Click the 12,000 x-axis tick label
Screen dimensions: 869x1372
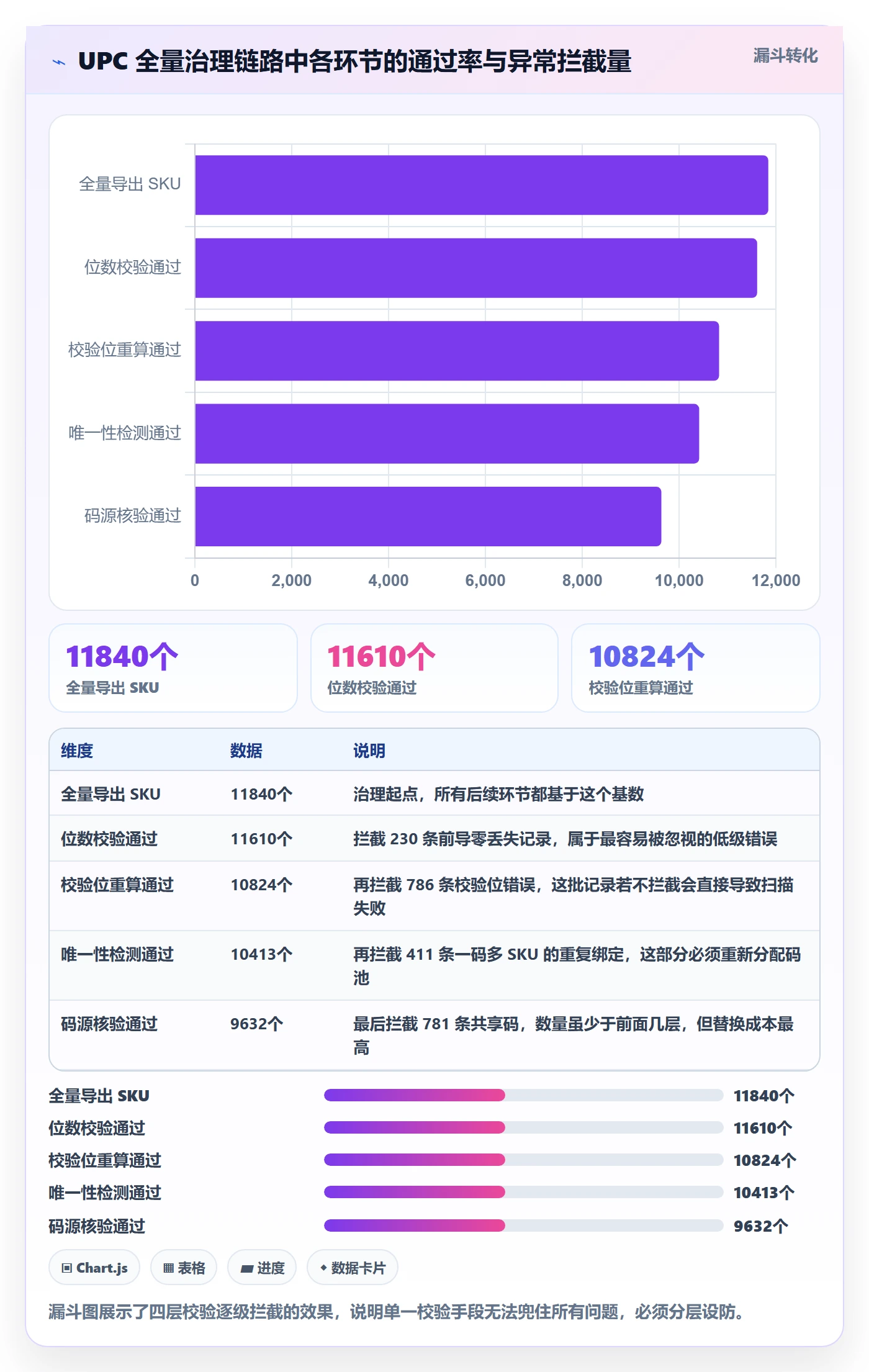(776, 580)
